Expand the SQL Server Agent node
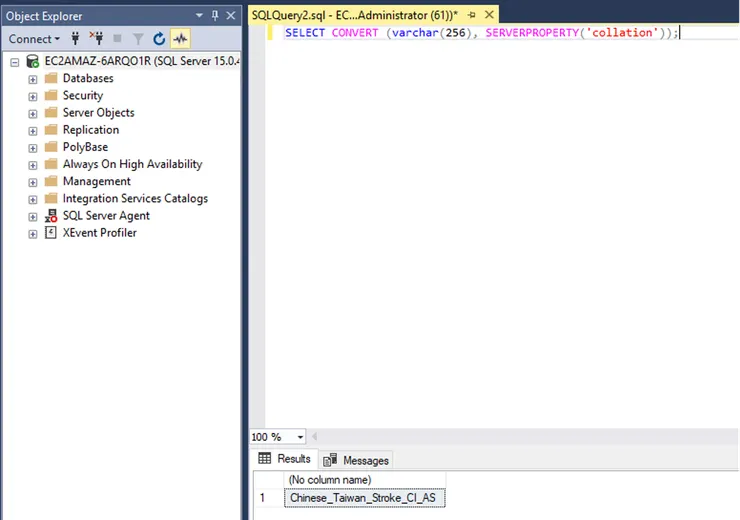Screen dimensions: 740x520 click(33, 217)
